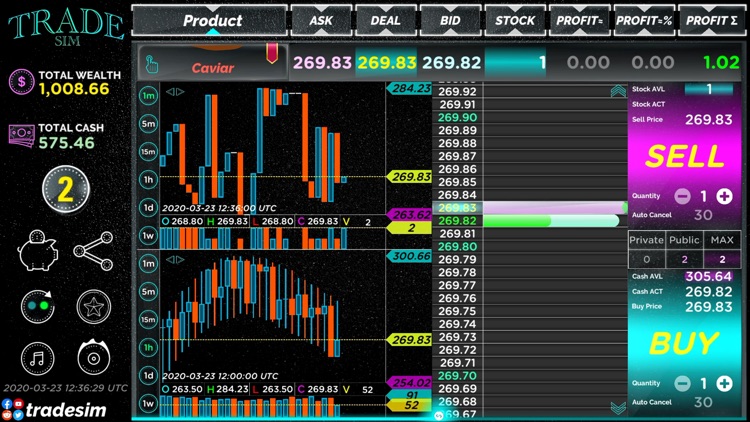Sort by the ASK column header
The height and width of the screenshot is (422, 750).
point(321,21)
